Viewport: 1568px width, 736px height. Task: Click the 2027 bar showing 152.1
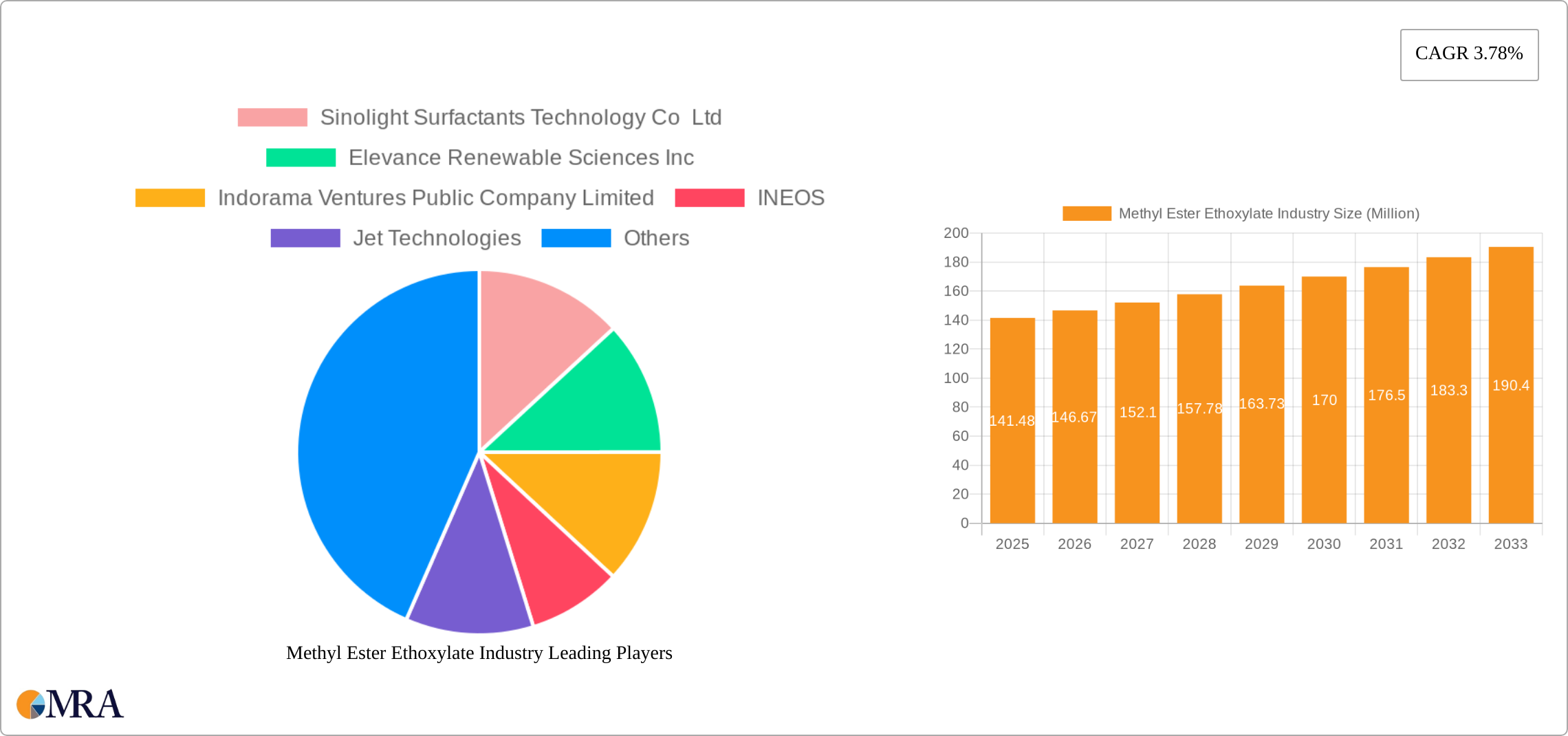tap(1137, 413)
